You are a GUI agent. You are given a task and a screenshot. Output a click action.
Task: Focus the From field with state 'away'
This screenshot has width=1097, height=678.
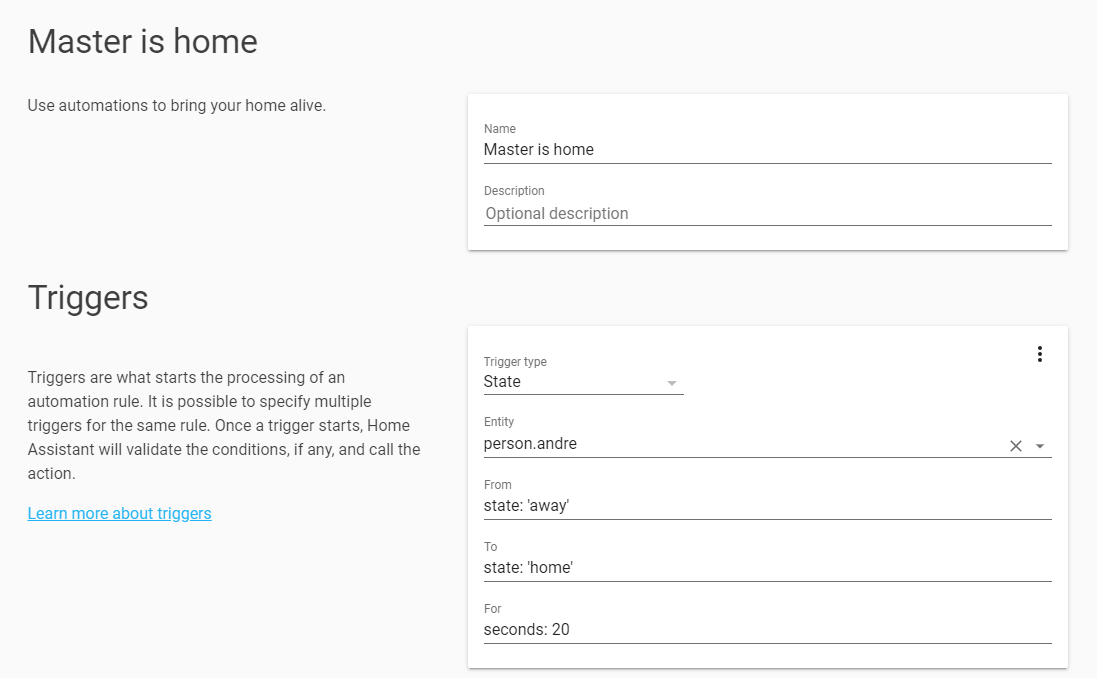point(766,506)
